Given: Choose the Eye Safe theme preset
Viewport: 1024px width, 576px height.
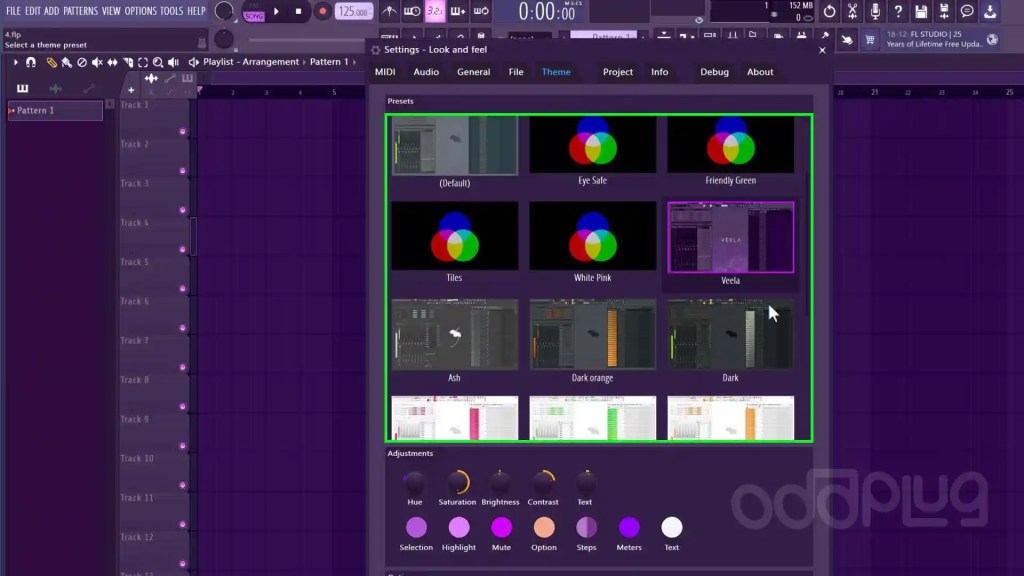Looking at the screenshot, I should tap(592, 152).
